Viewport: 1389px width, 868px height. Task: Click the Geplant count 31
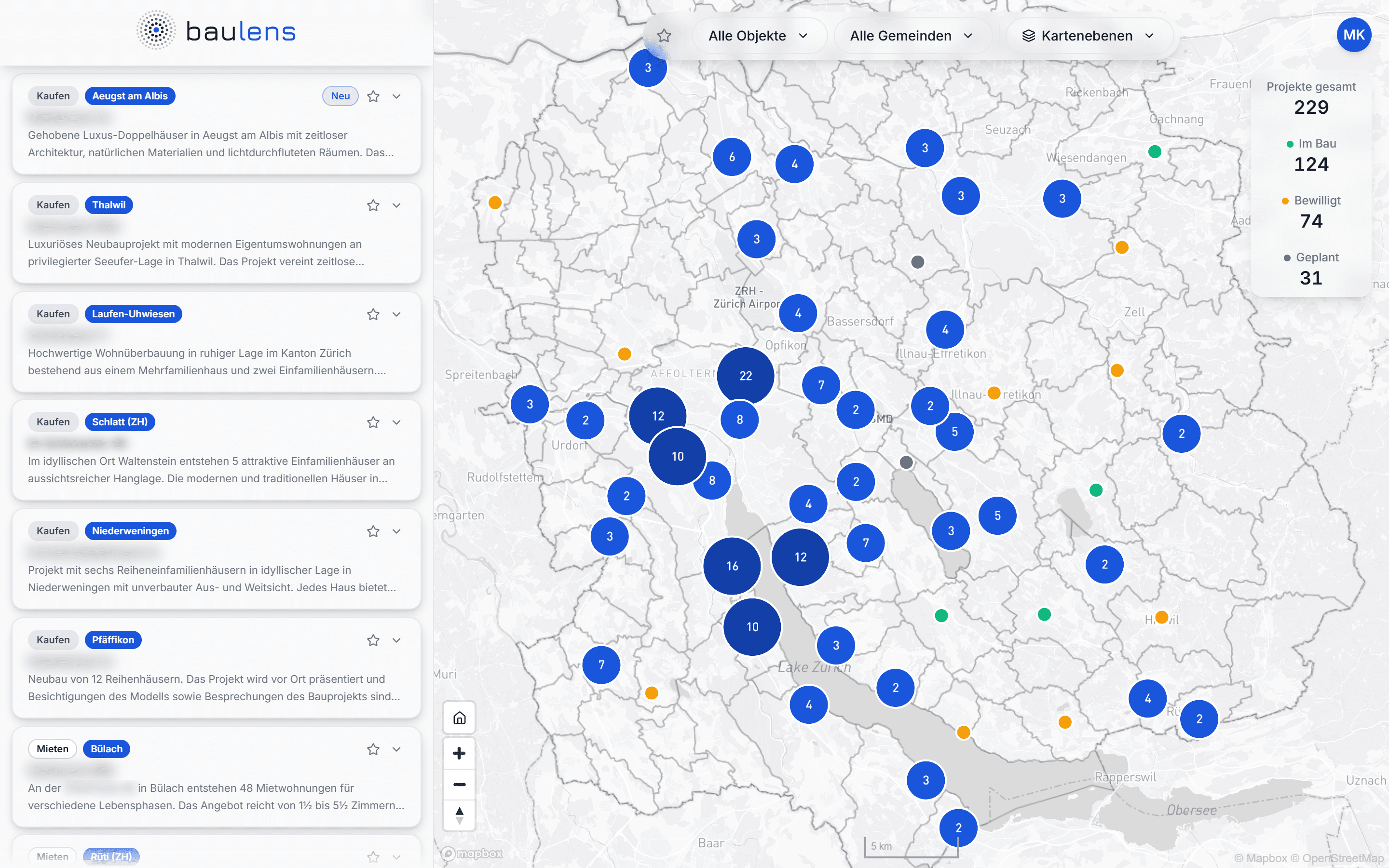1311,278
